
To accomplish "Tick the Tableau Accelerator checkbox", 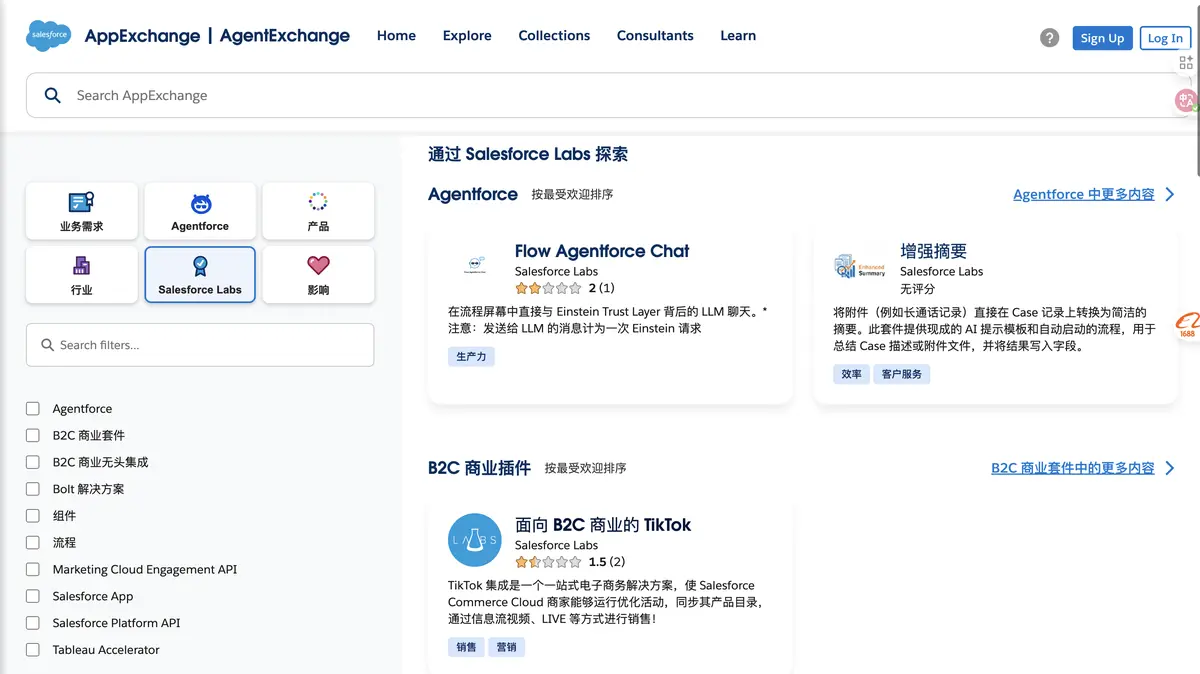I will [33, 650].
